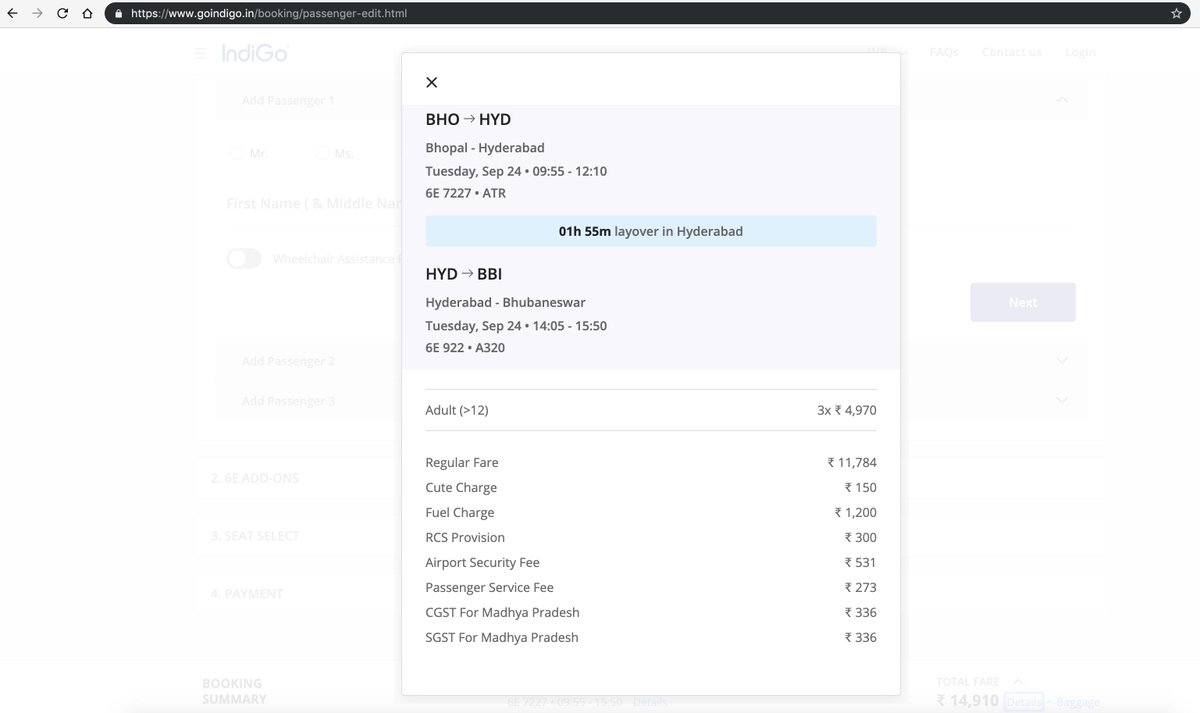
Task: Go to browser home page icon
Action: click(x=88, y=14)
